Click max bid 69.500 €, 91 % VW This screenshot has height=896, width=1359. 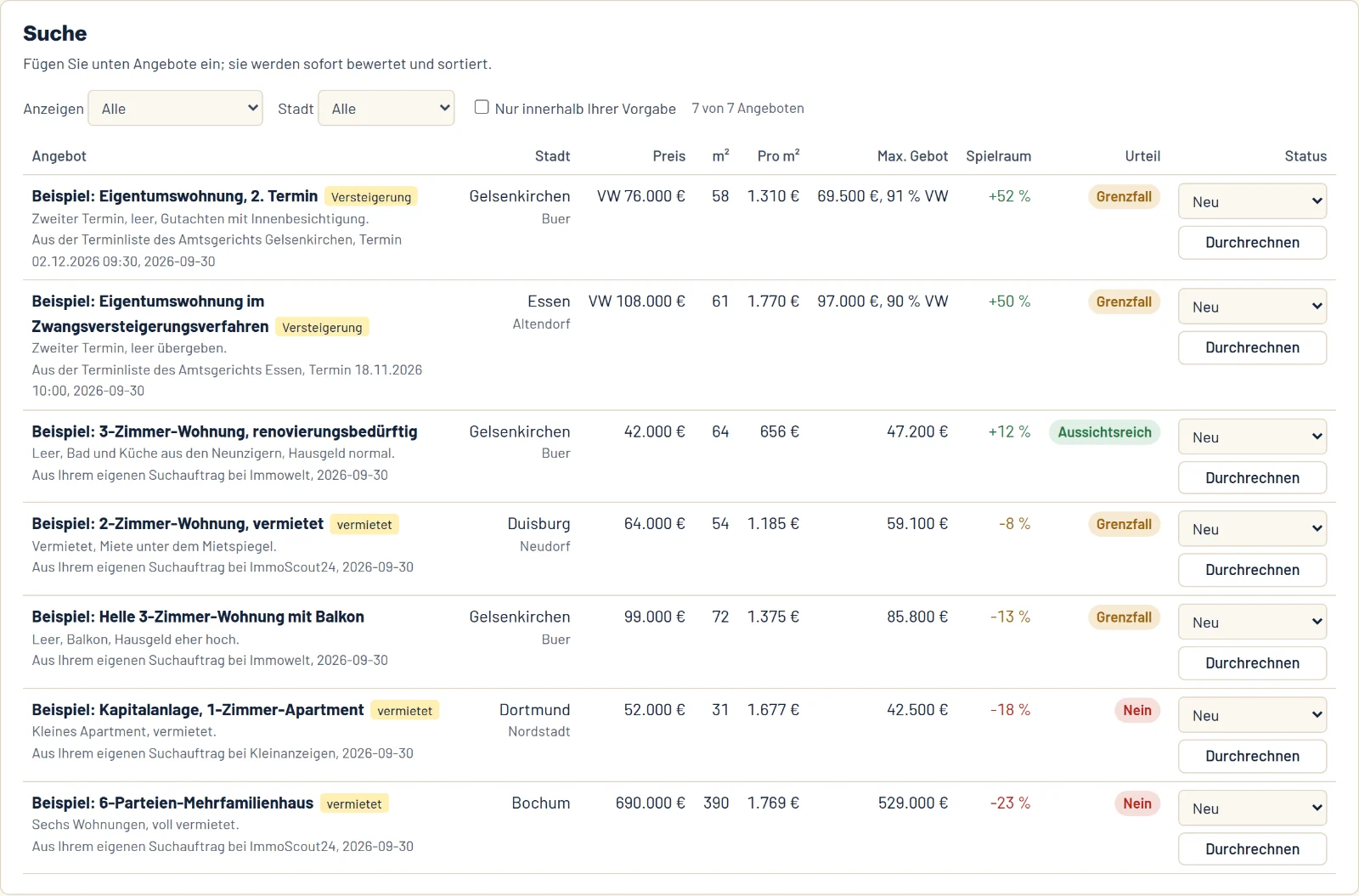[883, 196]
